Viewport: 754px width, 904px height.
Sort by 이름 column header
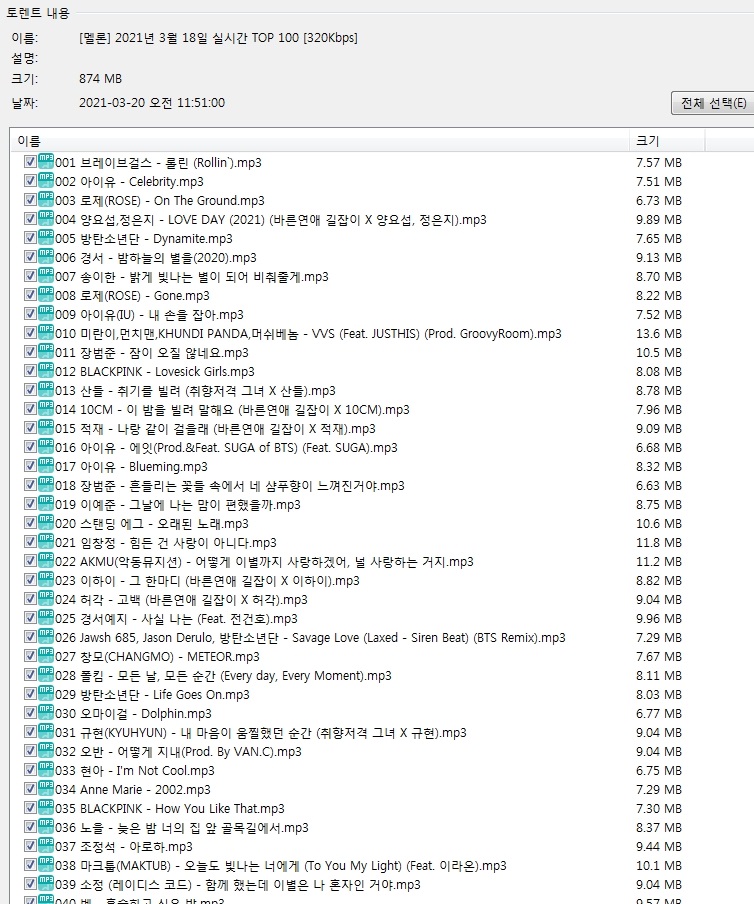320,141
